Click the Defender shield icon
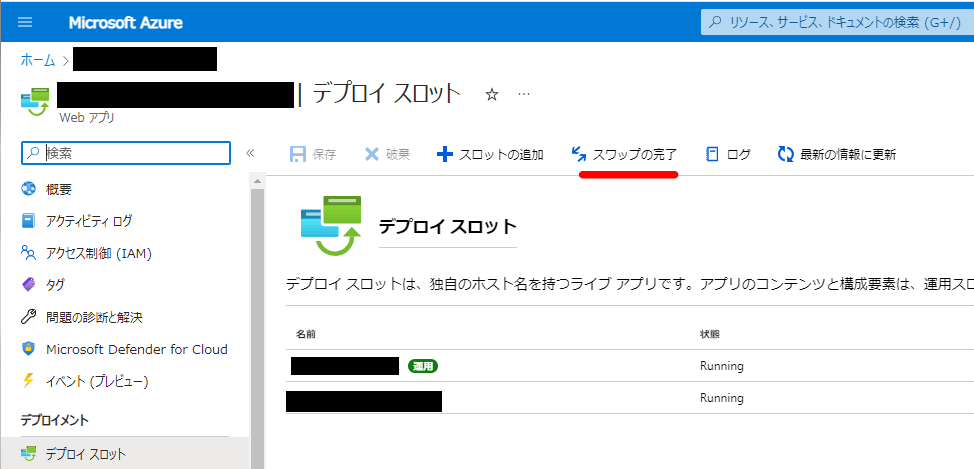Screen dimensions: 974x469 [x=29, y=349]
